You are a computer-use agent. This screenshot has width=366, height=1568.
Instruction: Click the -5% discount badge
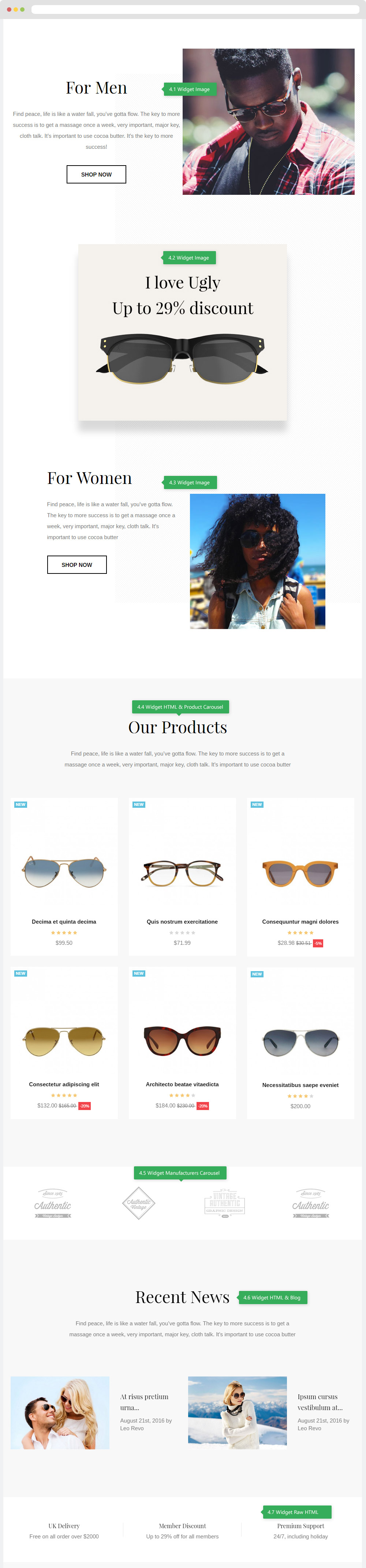[318, 943]
